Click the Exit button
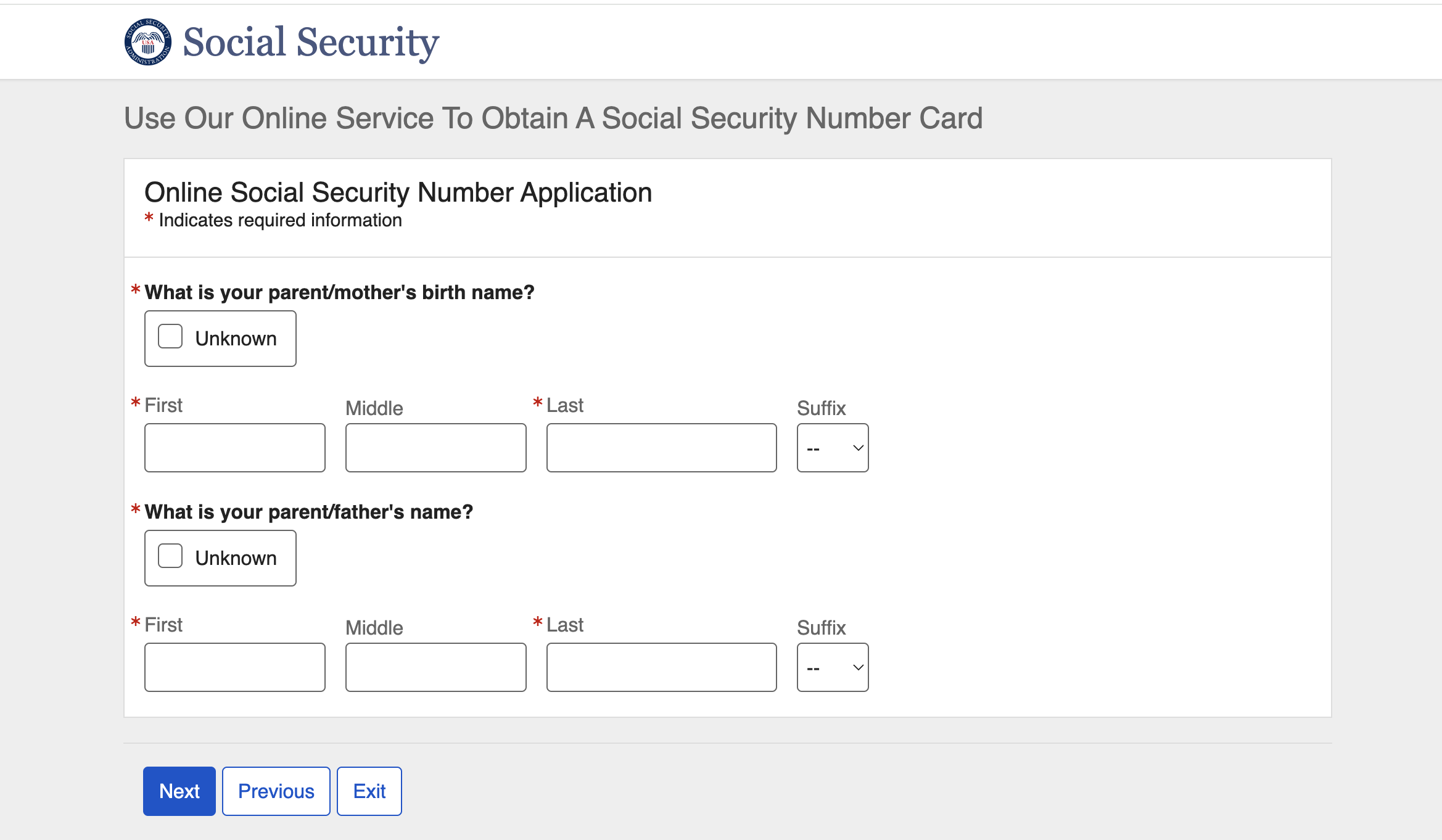 (x=369, y=791)
